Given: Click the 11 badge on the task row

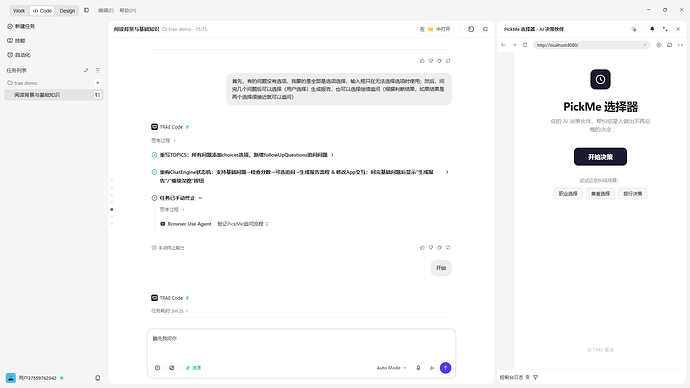Looking at the screenshot, I should tap(97, 95).
